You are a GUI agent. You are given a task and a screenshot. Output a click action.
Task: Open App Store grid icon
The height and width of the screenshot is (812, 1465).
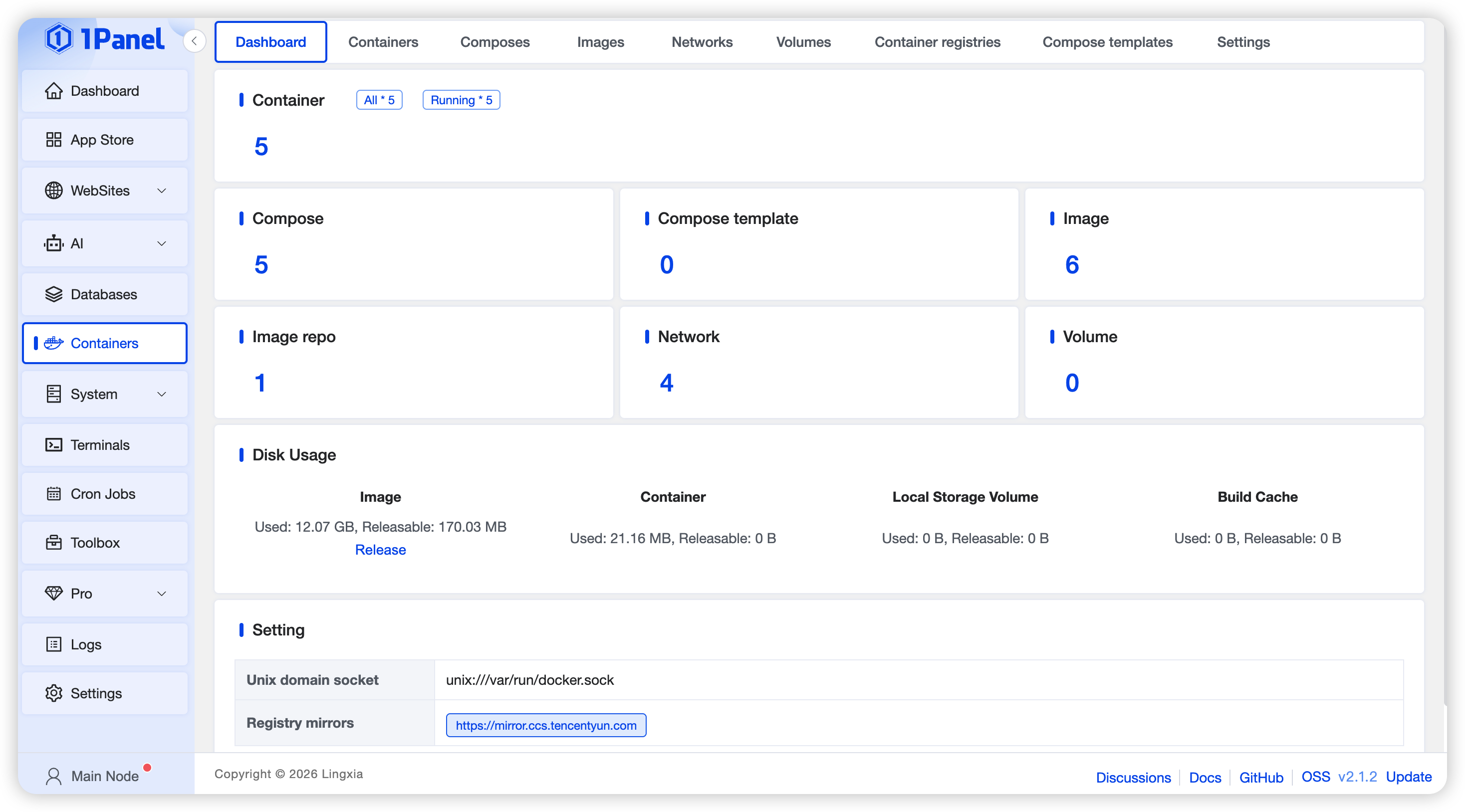(x=53, y=140)
